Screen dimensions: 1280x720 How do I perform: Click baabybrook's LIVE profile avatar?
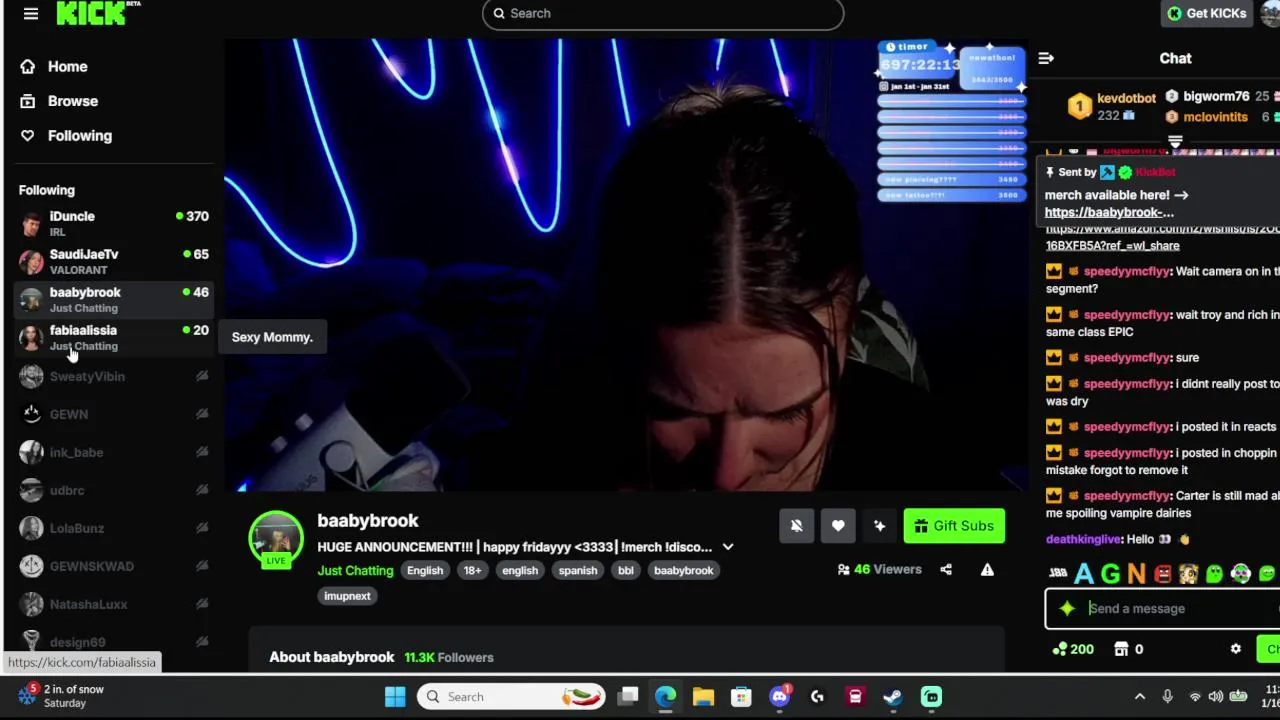coord(276,540)
